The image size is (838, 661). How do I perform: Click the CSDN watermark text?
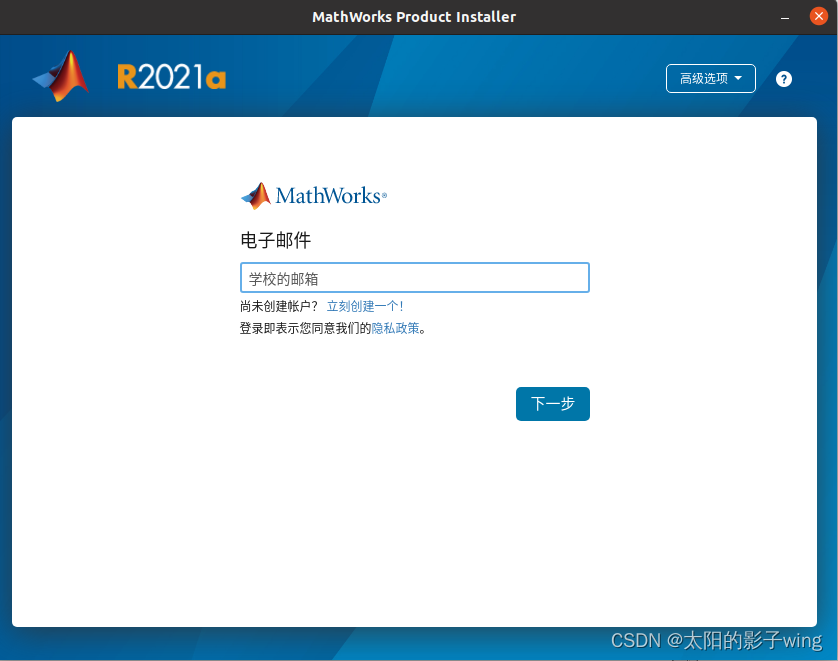click(x=715, y=640)
